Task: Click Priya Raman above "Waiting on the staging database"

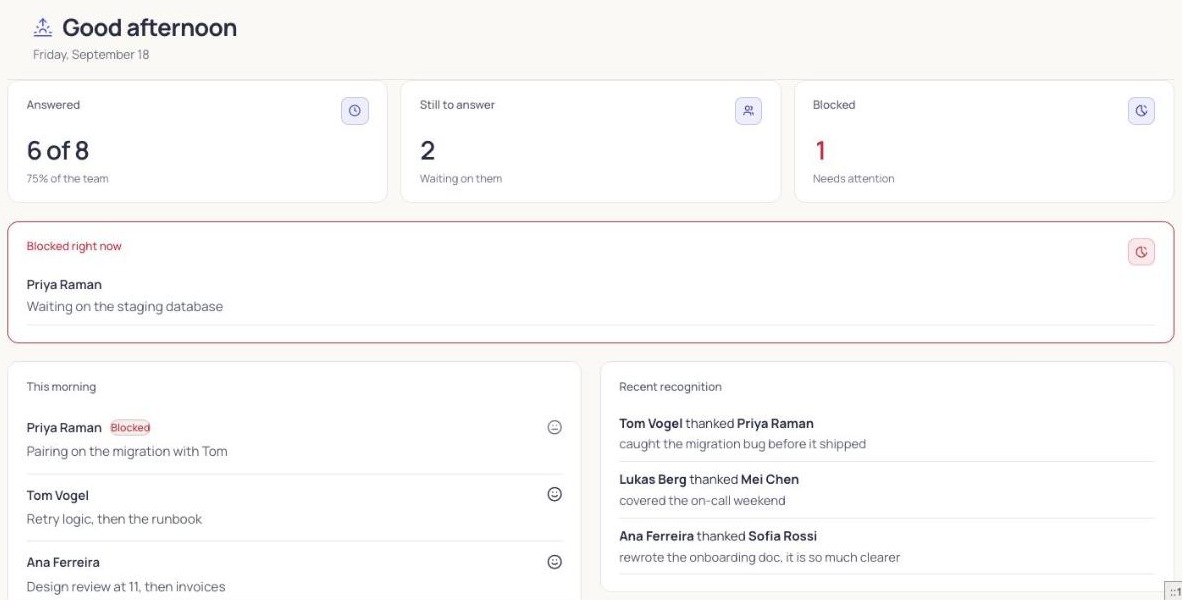Action: click(64, 285)
